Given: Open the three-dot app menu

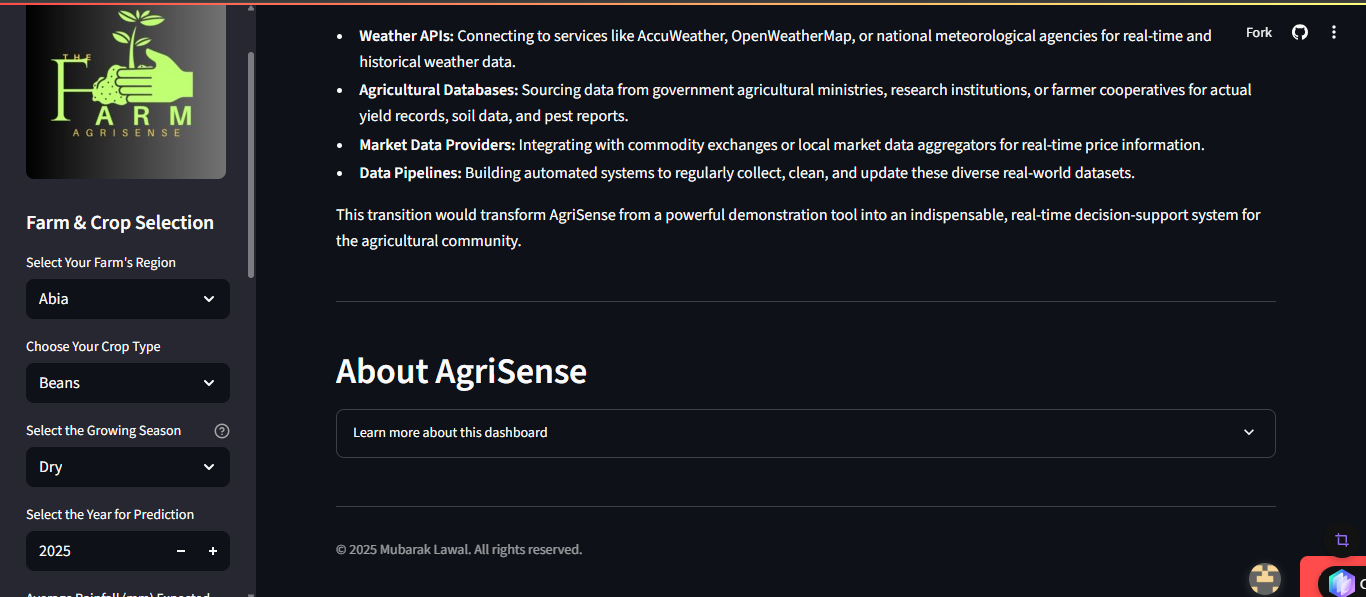Looking at the screenshot, I should 1334,32.
